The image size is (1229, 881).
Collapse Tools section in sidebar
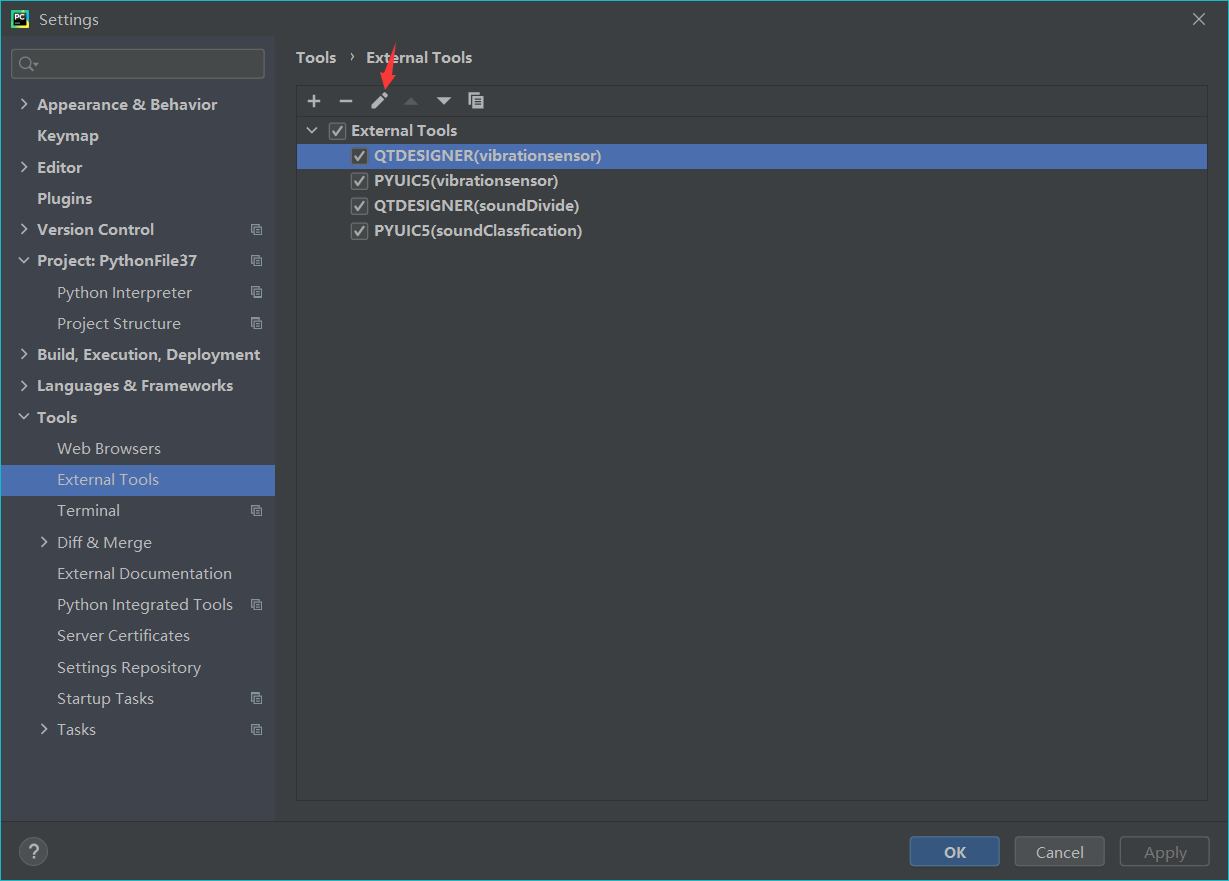point(24,418)
